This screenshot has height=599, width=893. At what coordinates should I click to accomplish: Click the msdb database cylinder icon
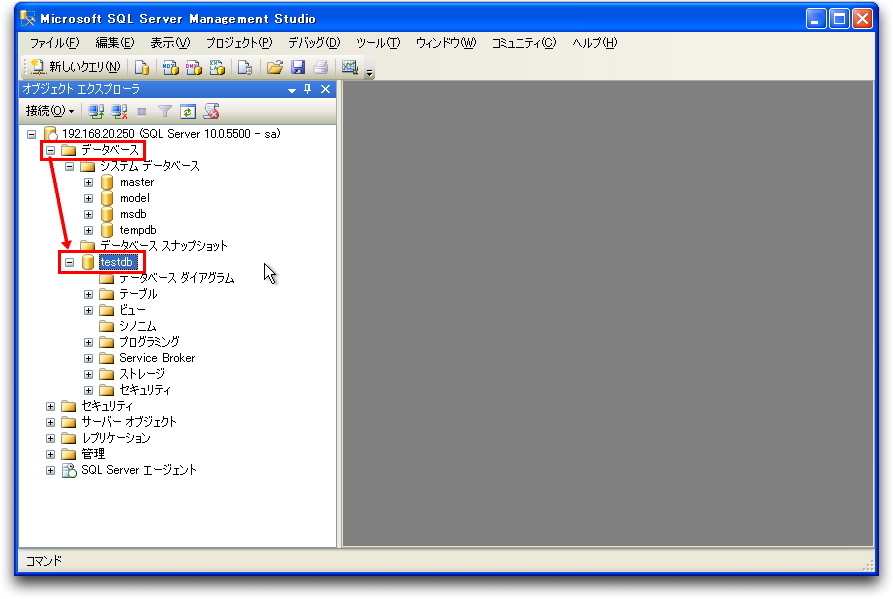tap(106, 214)
